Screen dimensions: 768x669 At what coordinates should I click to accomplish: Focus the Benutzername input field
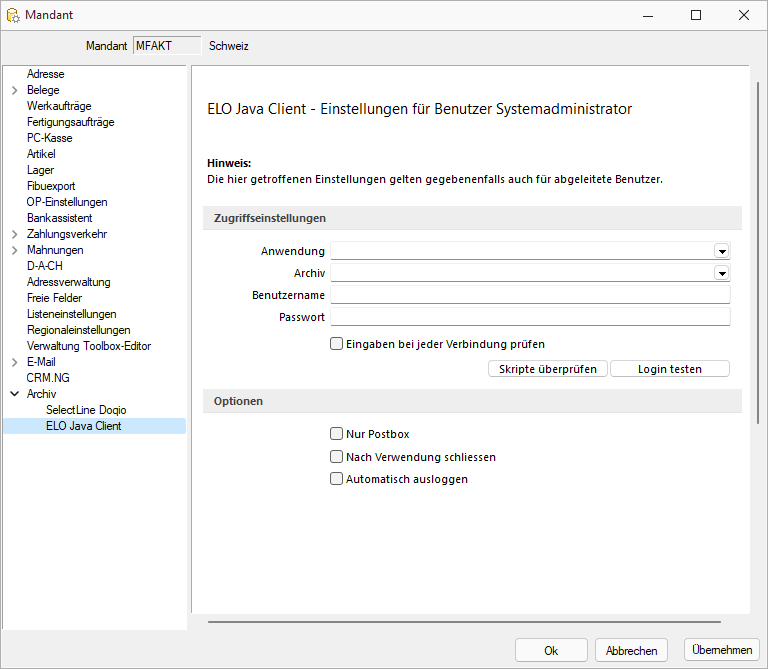tap(530, 295)
